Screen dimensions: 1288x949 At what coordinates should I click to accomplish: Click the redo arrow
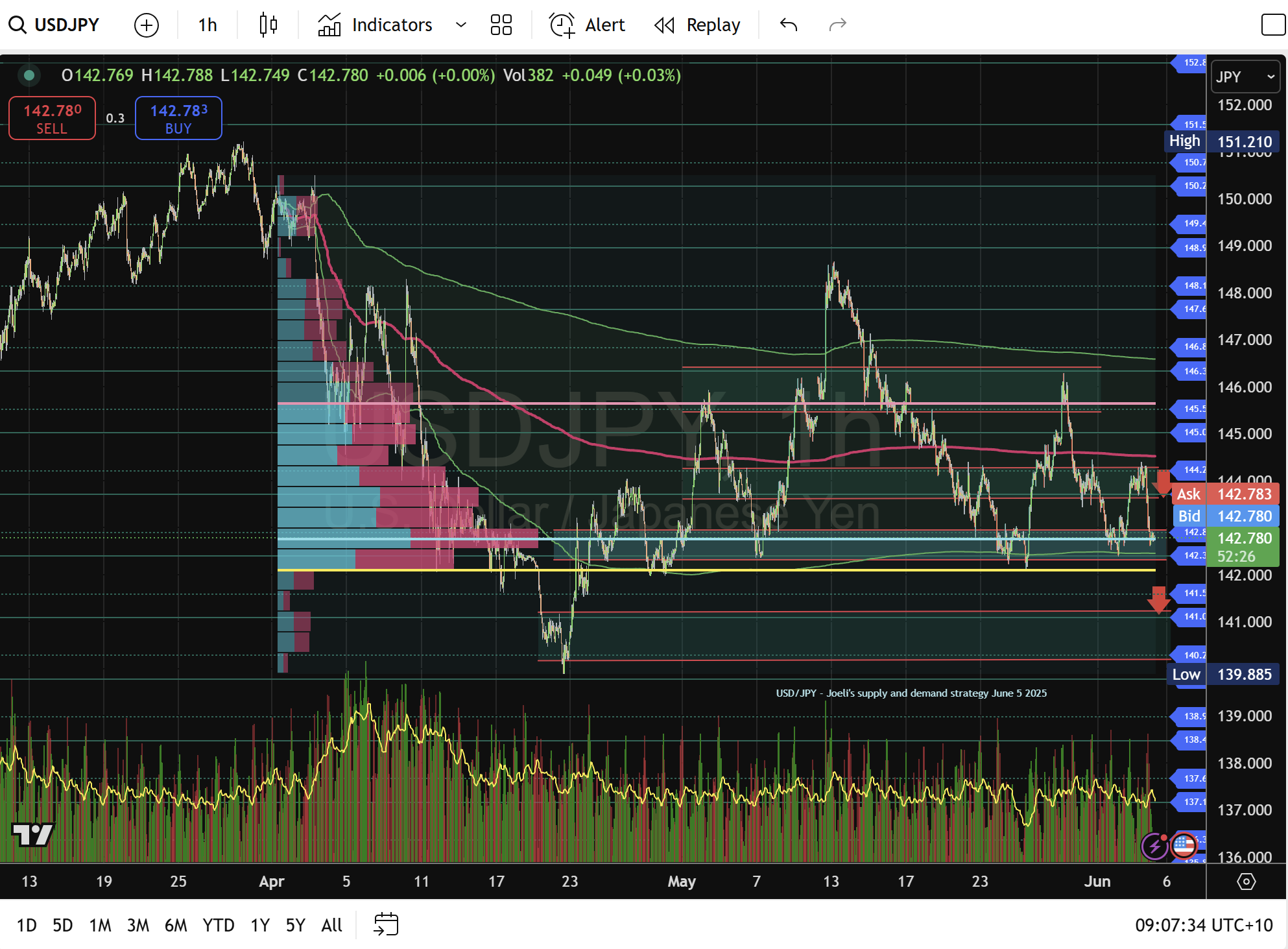[x=838, y=25]
